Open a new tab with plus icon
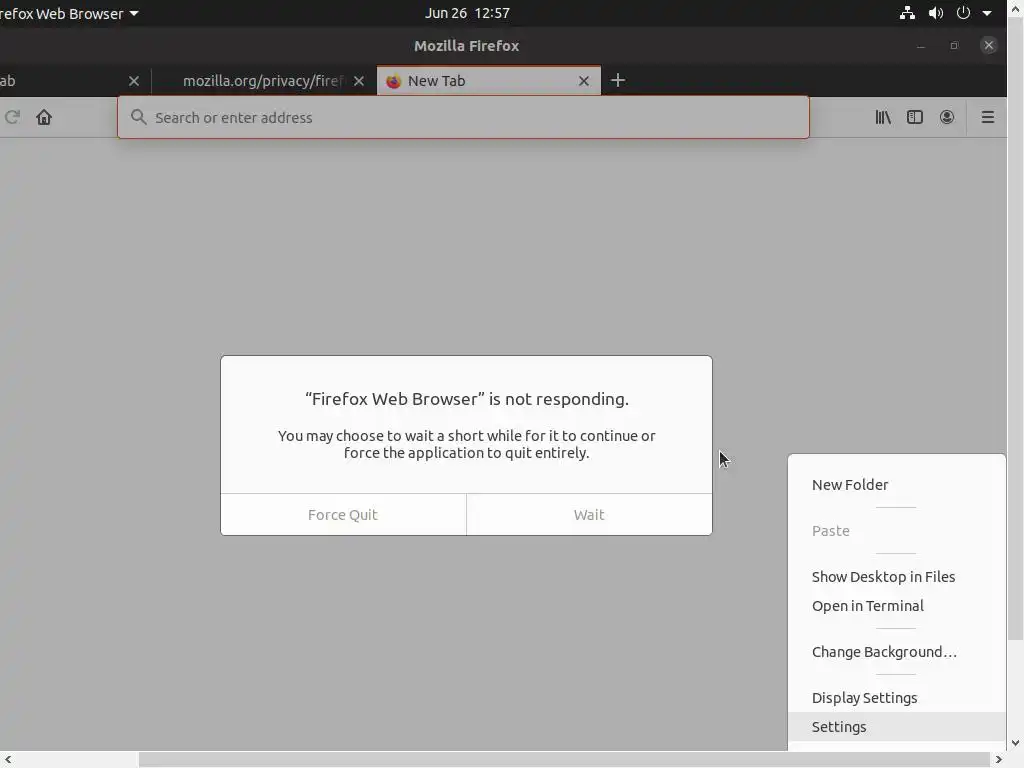 tap(618, 80)
